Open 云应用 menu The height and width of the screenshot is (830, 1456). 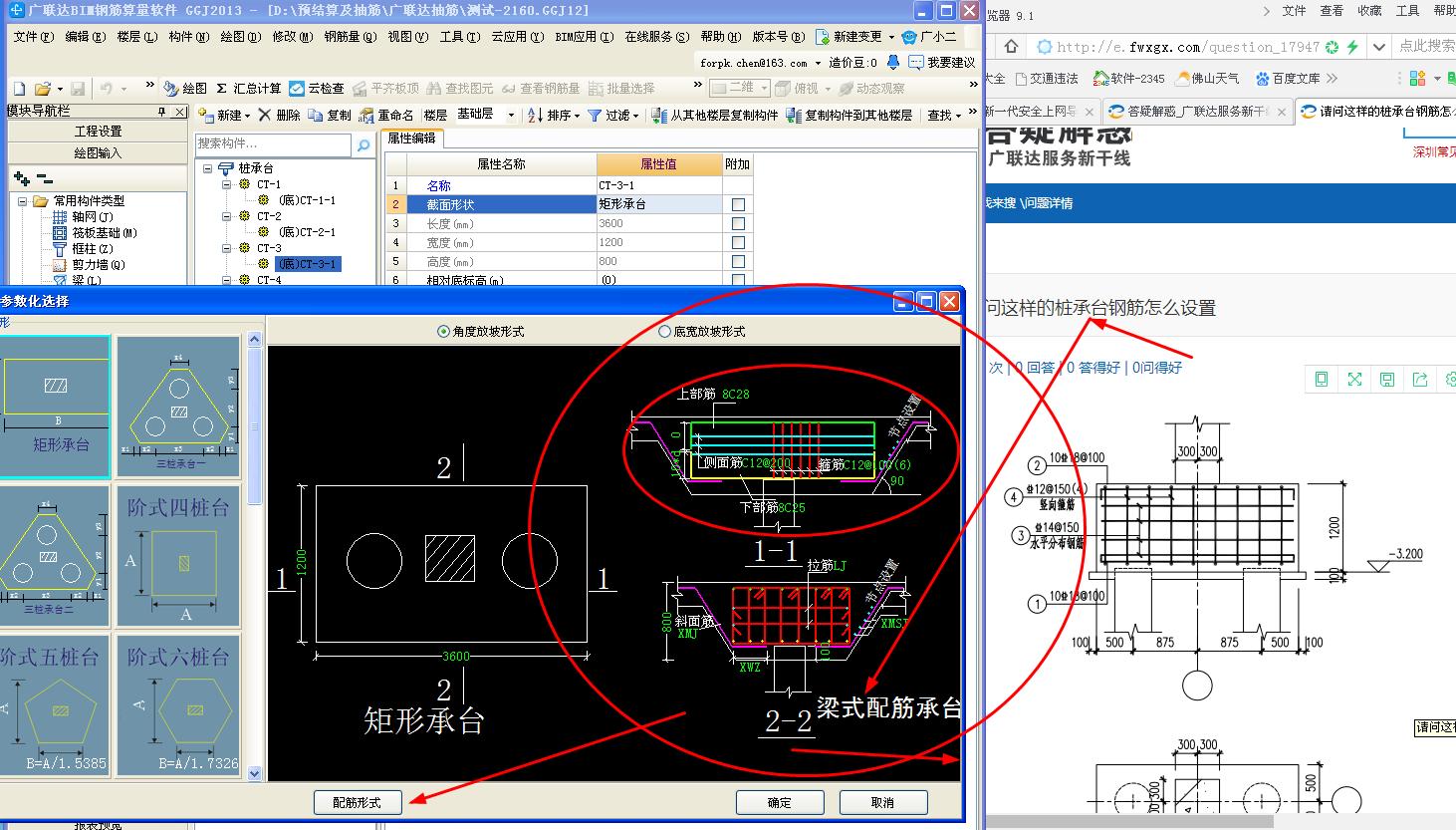point(518,37)
